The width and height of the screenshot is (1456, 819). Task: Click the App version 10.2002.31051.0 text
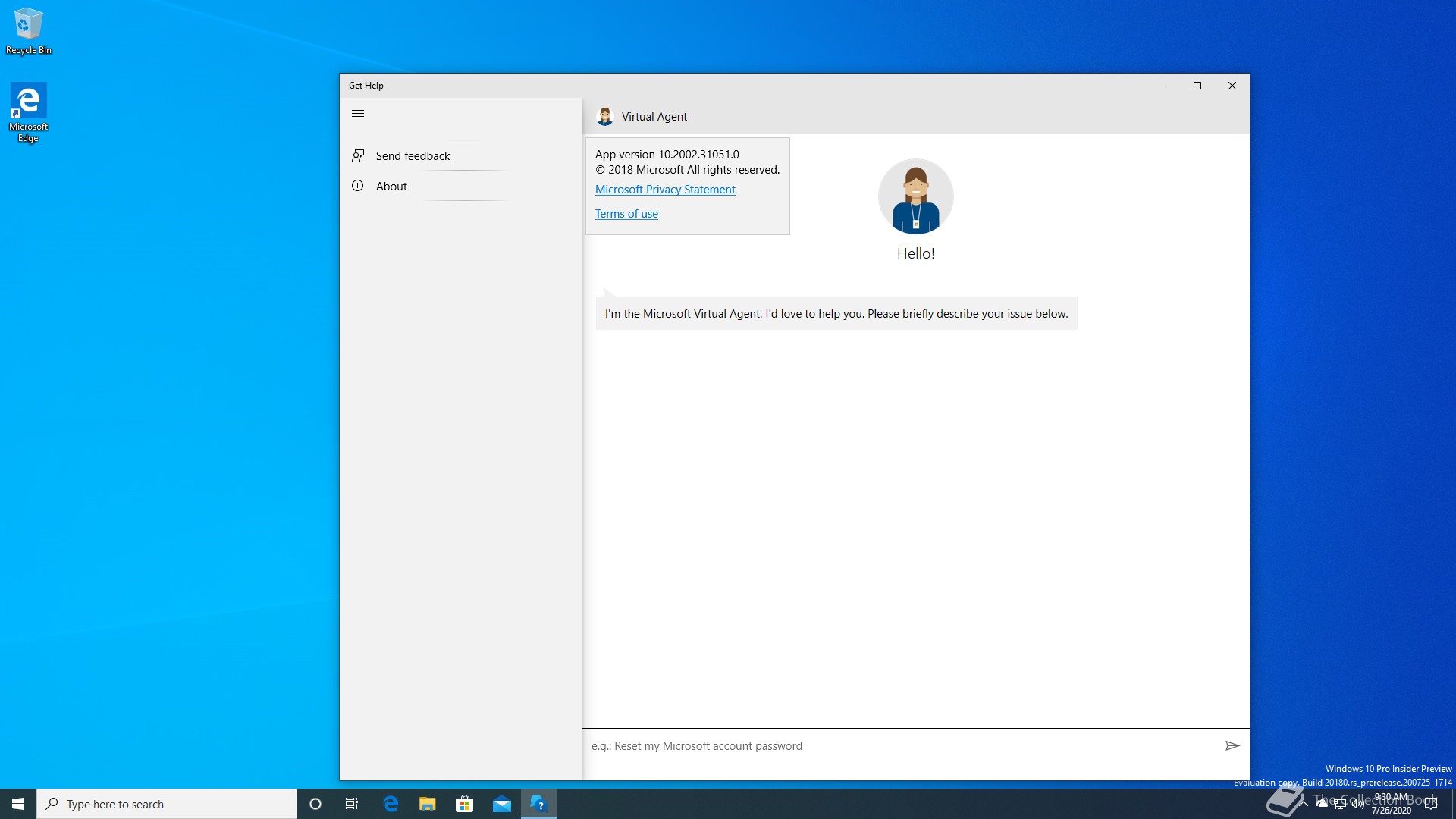click(667, 155)
